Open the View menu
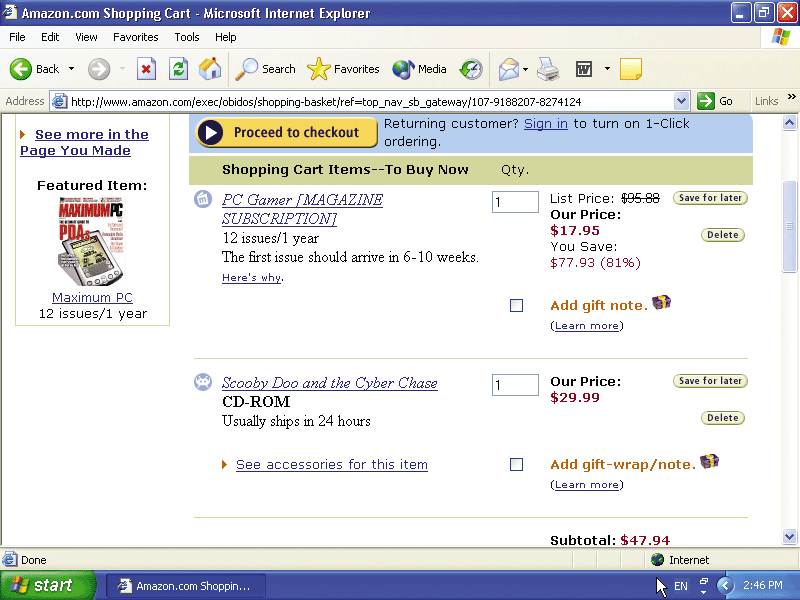 tap(86, 37)
